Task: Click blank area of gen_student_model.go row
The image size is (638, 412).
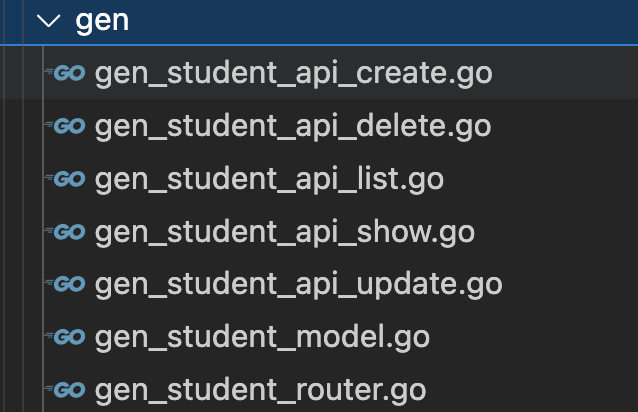Action: 534,337
